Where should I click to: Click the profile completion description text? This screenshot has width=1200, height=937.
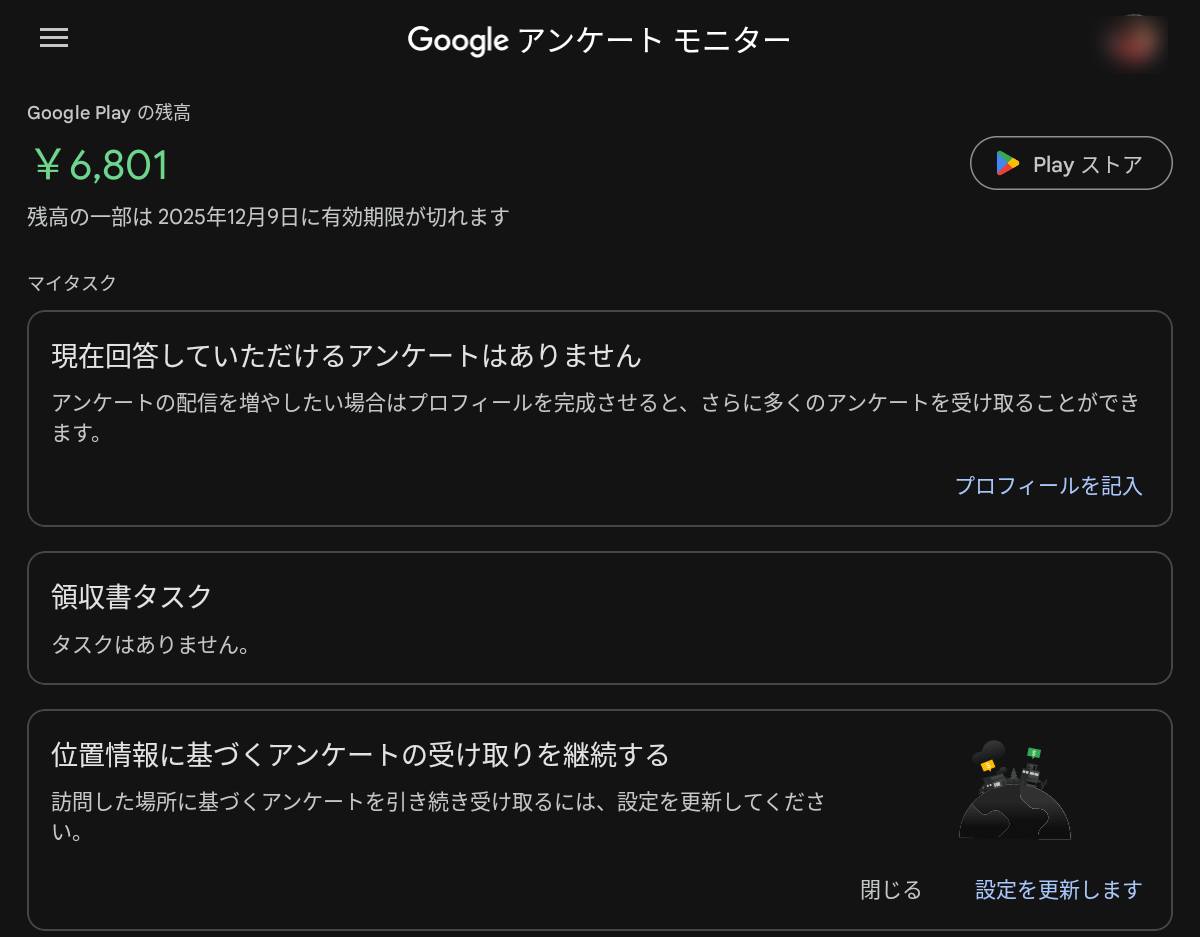coord(594,418)
